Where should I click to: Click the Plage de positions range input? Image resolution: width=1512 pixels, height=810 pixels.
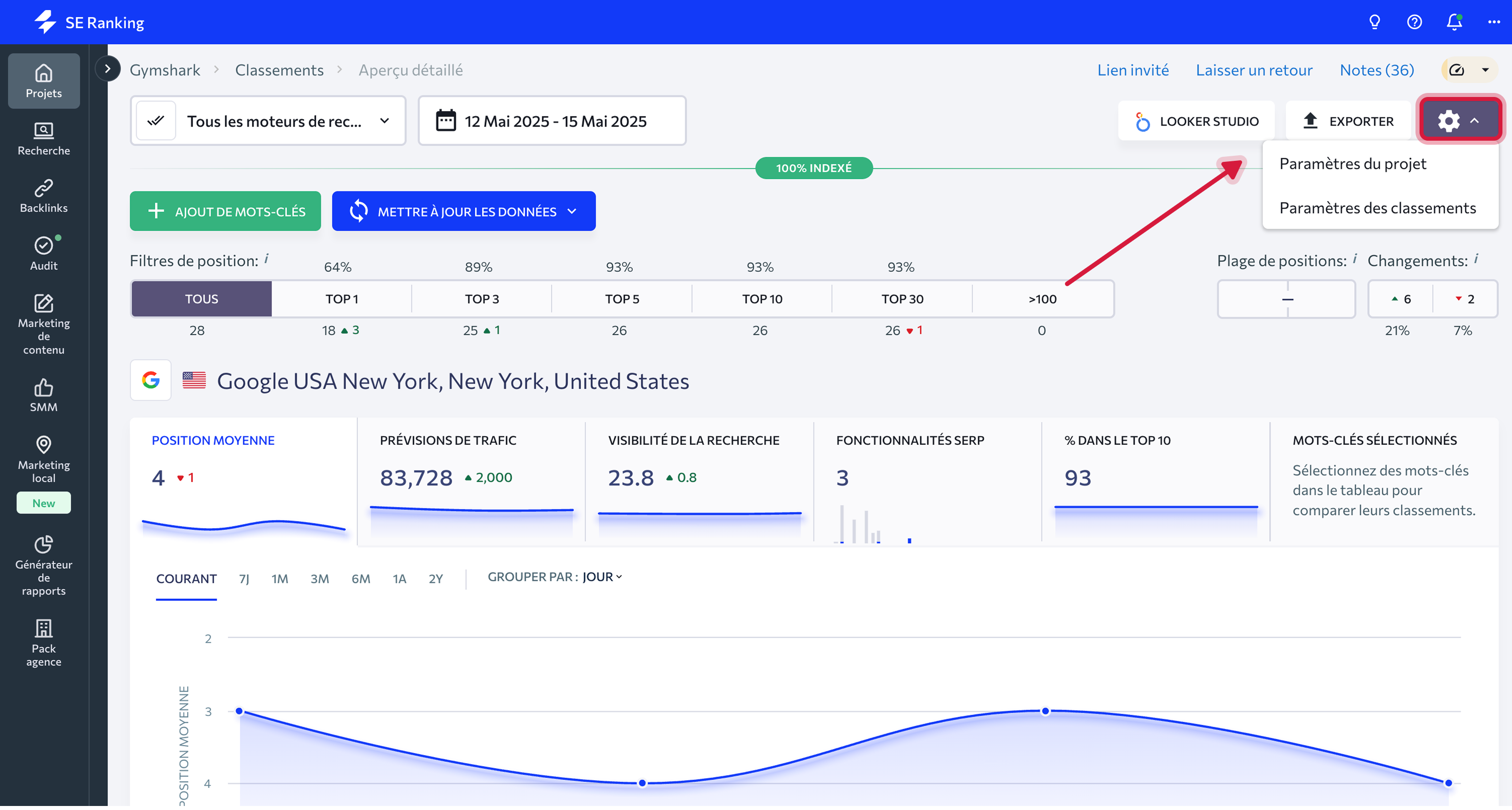click(1287, 299)
